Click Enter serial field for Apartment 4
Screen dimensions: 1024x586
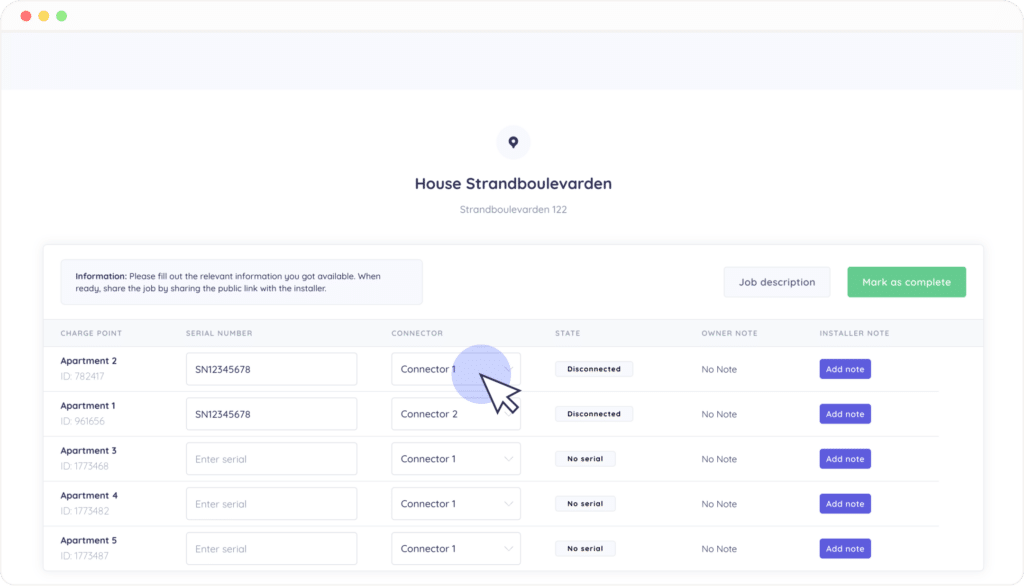[271, 504]
